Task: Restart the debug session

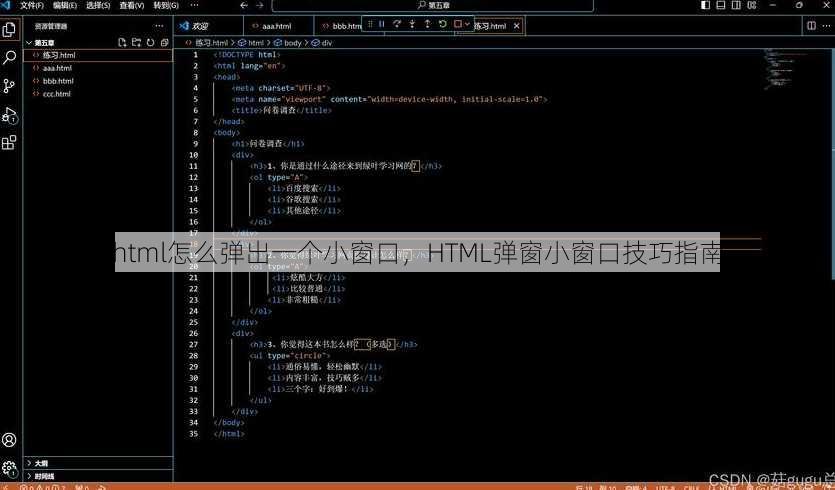Action: click(443, 24)
